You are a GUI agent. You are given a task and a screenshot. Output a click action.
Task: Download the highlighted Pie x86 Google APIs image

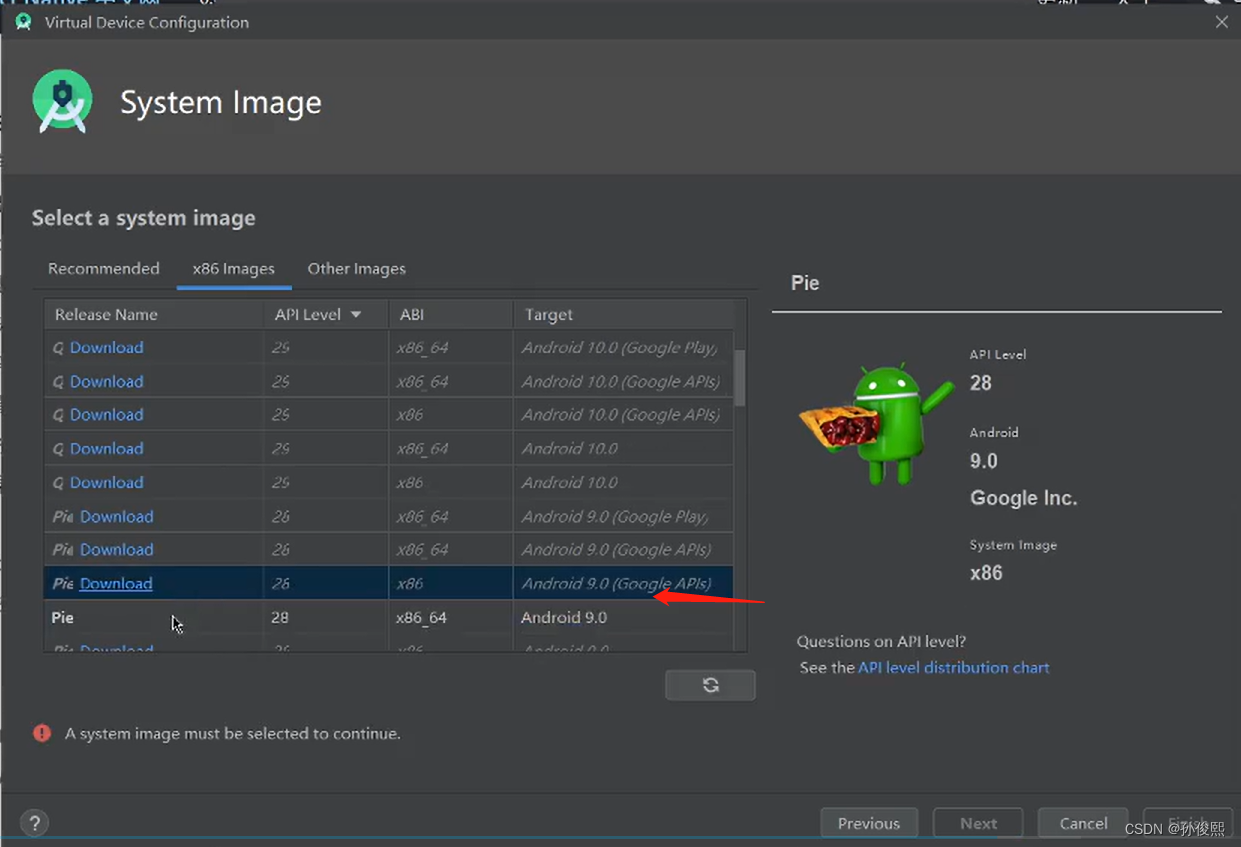(x=116, y=583)
